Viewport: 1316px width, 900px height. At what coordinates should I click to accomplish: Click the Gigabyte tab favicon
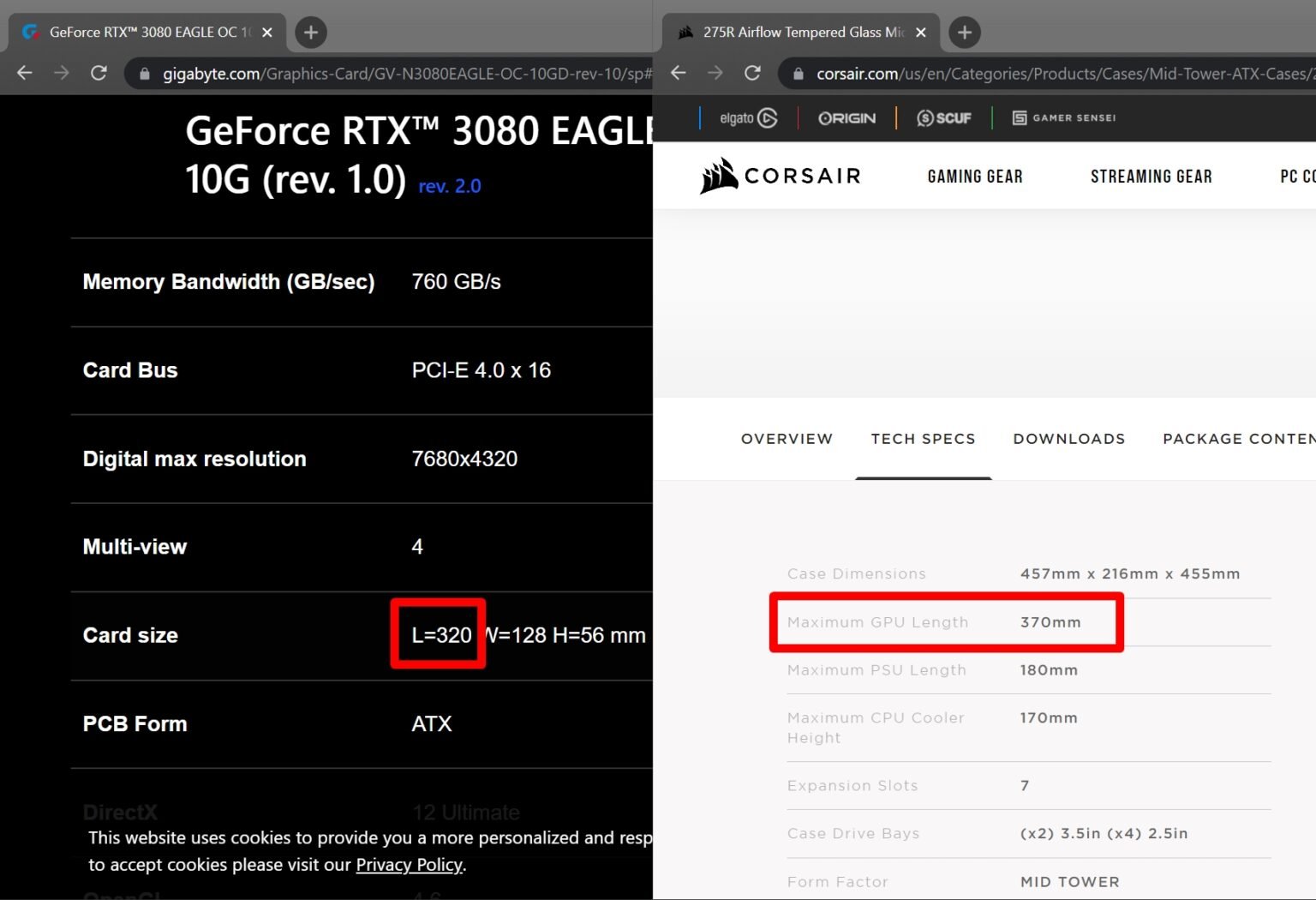31,32
